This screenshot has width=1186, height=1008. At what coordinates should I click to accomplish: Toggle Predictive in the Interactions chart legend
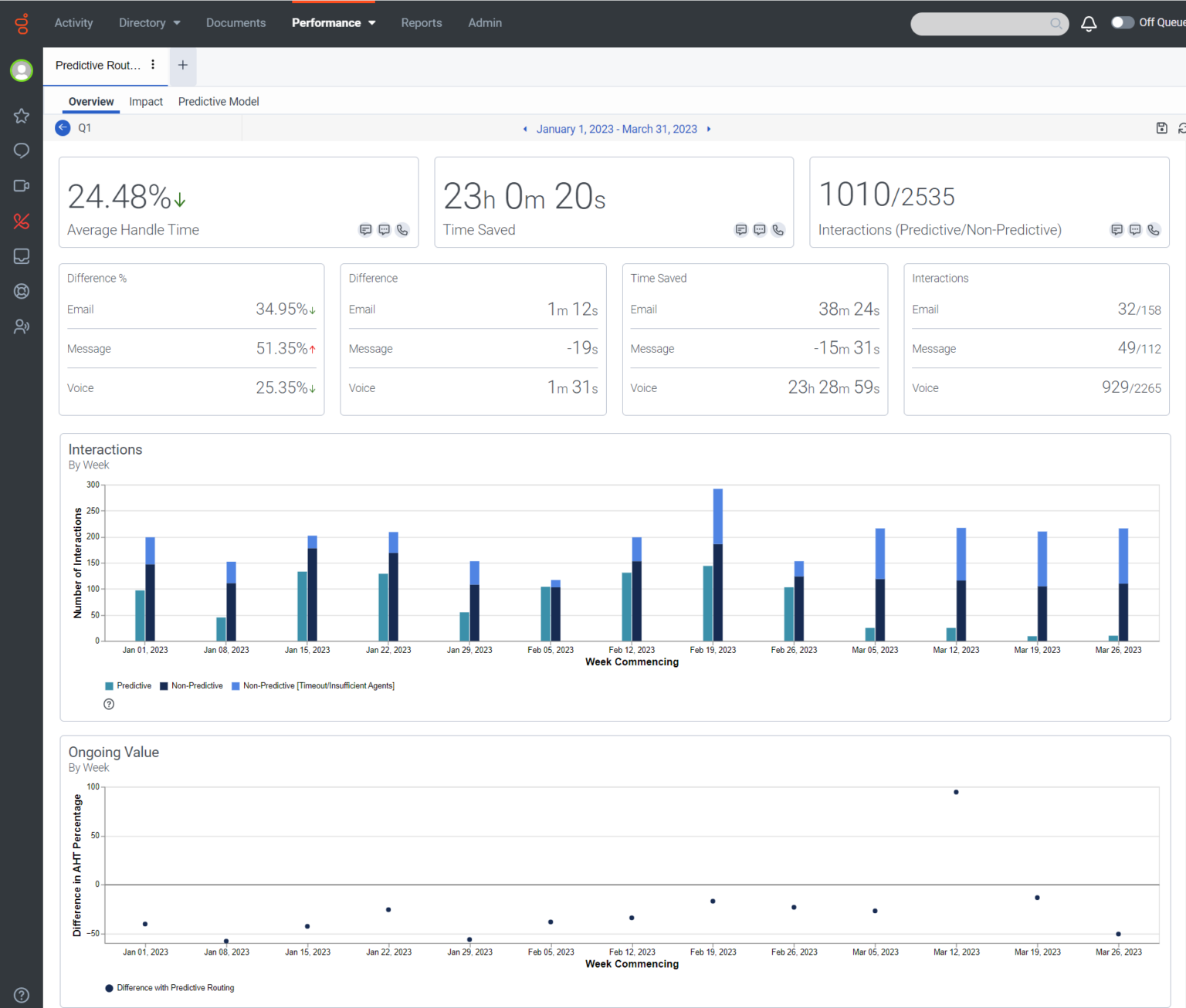(128, 685)
